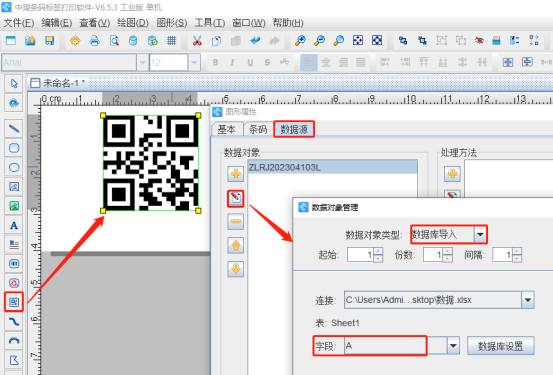Click the Print icon
Screen dimensions: 553x375
pyautogui.click(x=94, y=41)
